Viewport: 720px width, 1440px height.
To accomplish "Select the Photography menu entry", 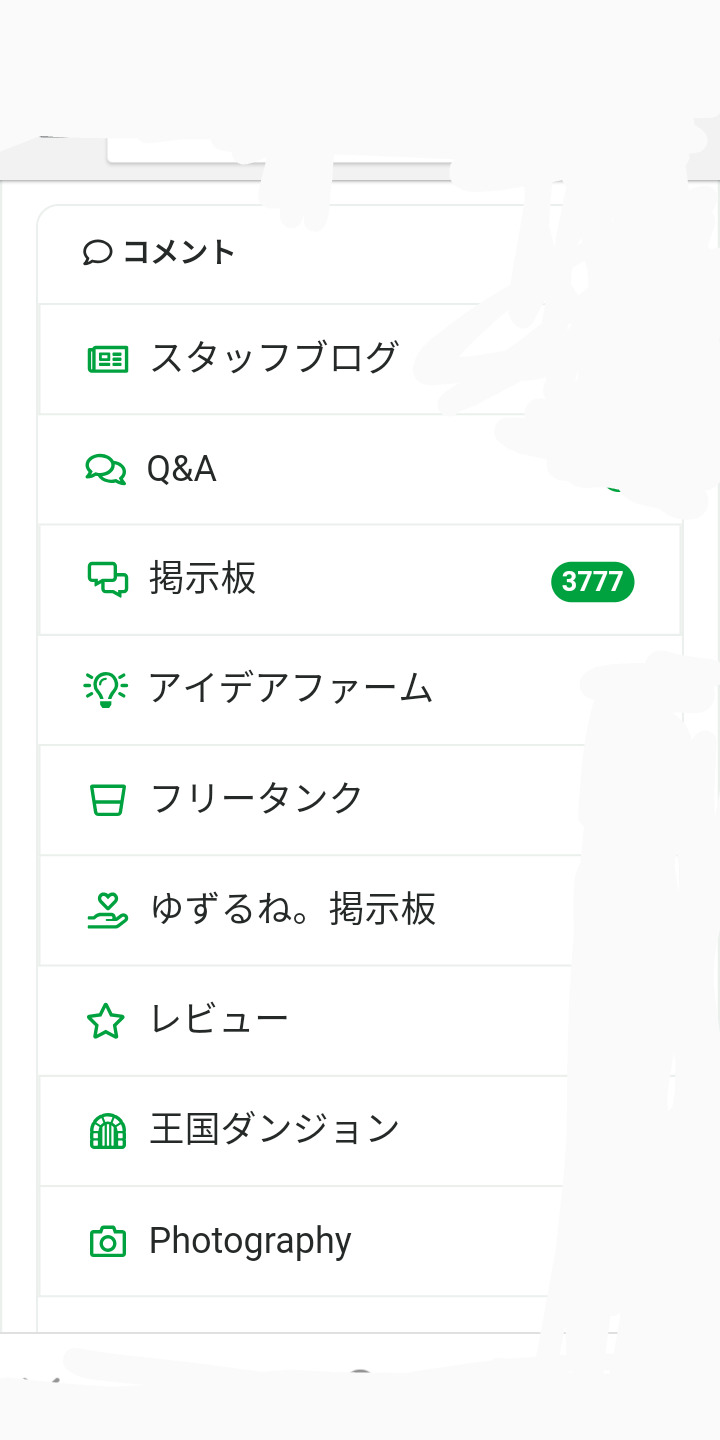I will click(250, 1241).
